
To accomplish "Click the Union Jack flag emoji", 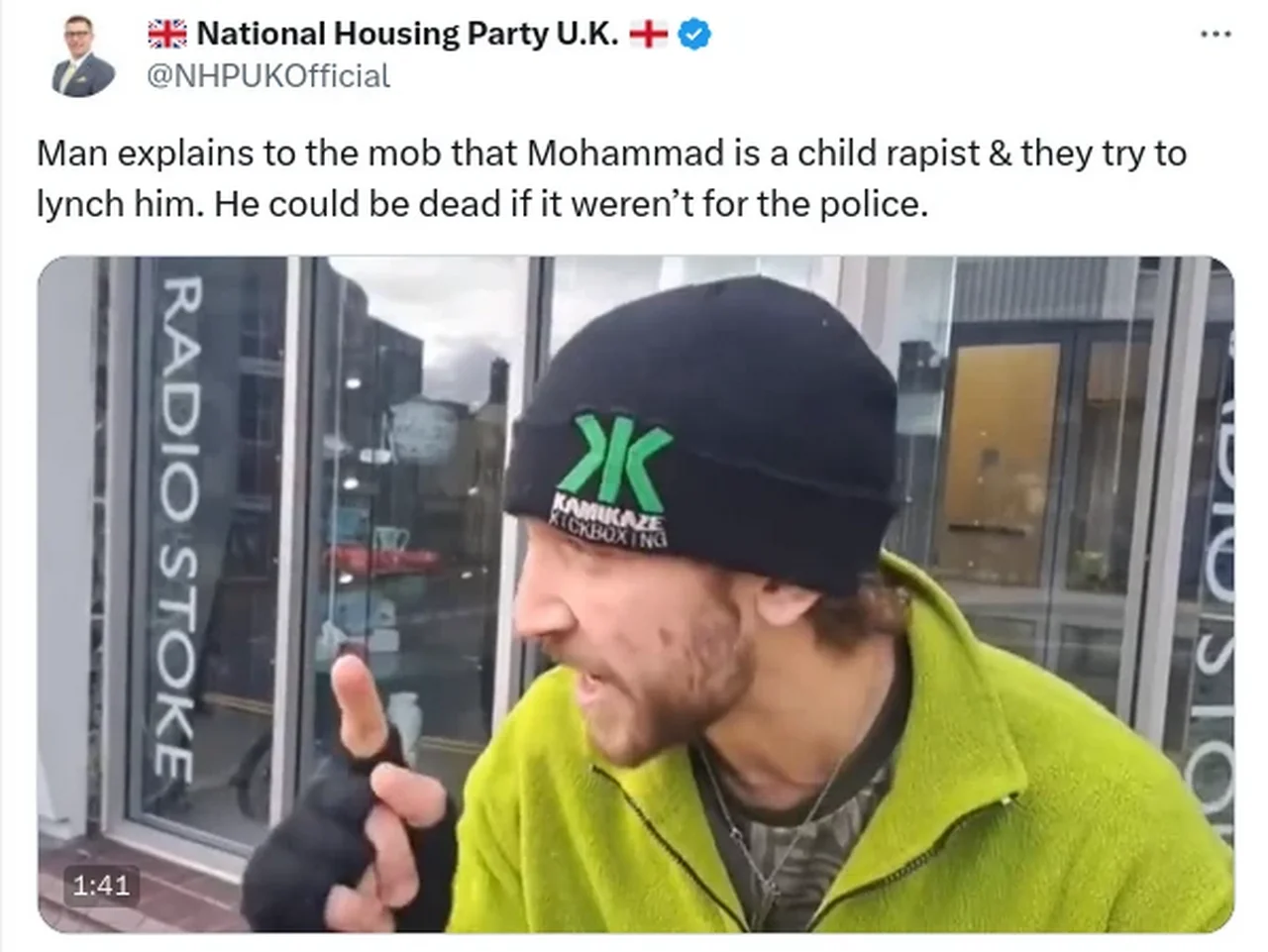I will click(166, 35).
